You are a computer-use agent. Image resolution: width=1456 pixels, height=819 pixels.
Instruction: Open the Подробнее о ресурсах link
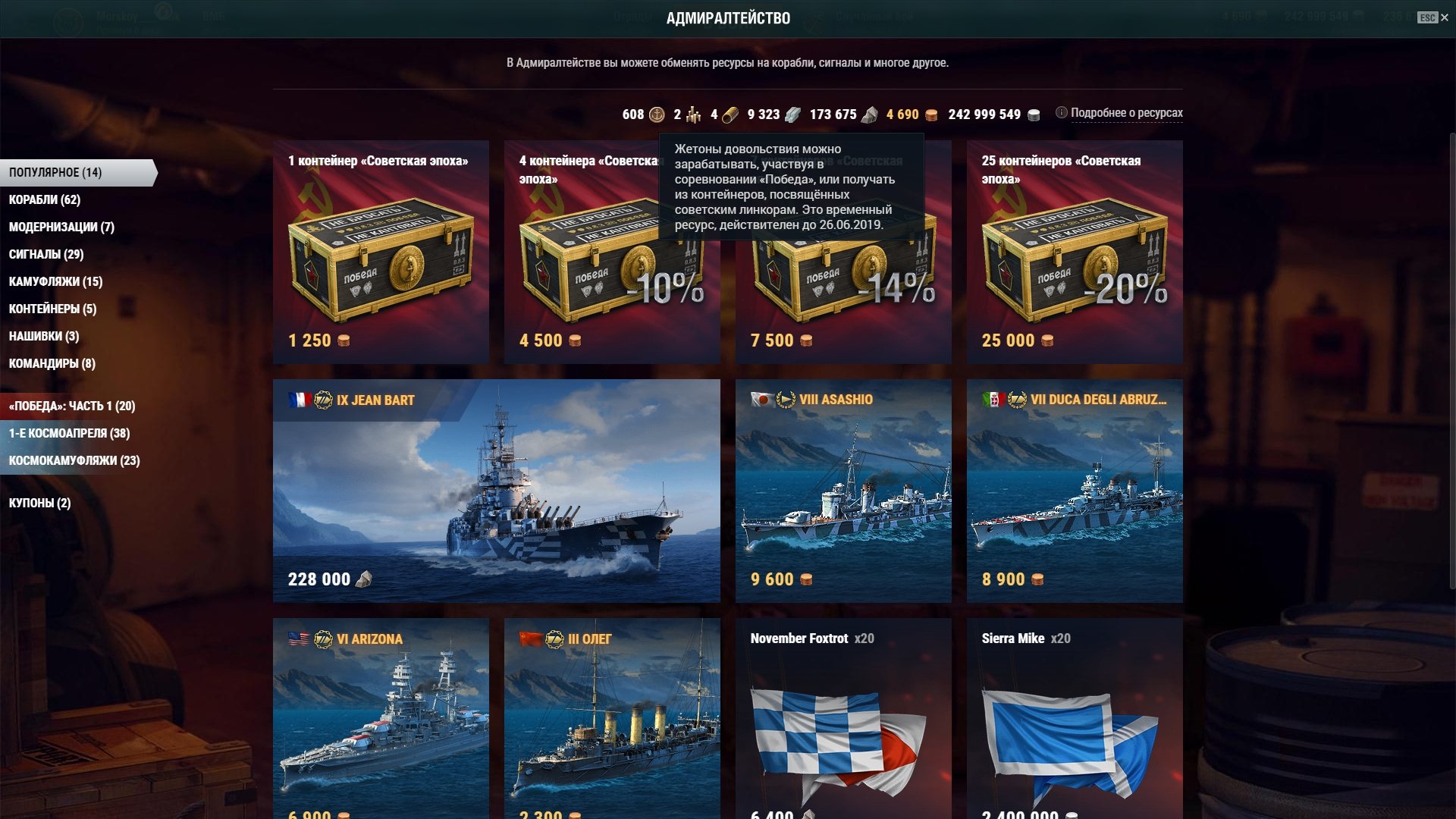click(1127, 113)
